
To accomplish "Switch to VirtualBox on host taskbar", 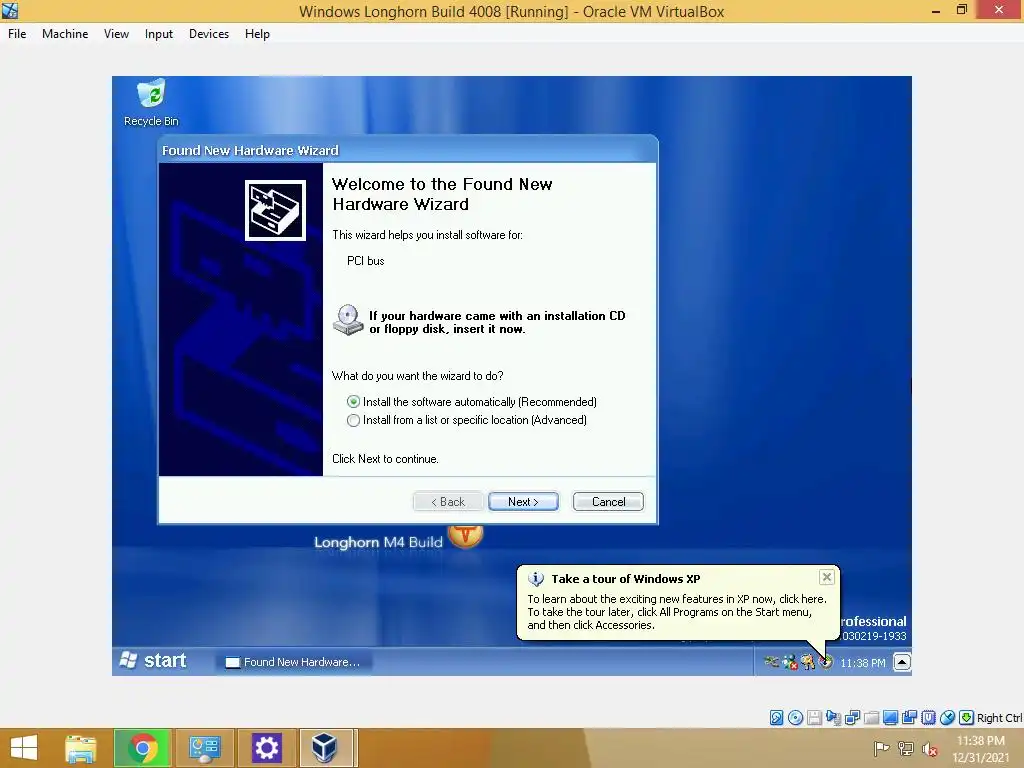I will 325,748.
